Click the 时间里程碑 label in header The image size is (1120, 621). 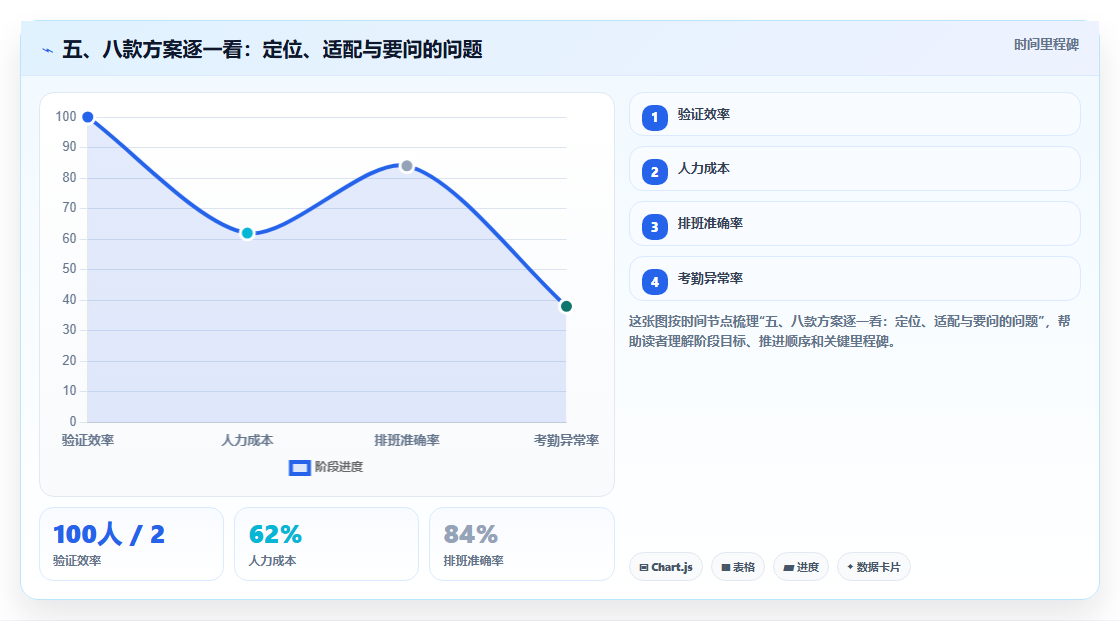(x=1046, y=44)
